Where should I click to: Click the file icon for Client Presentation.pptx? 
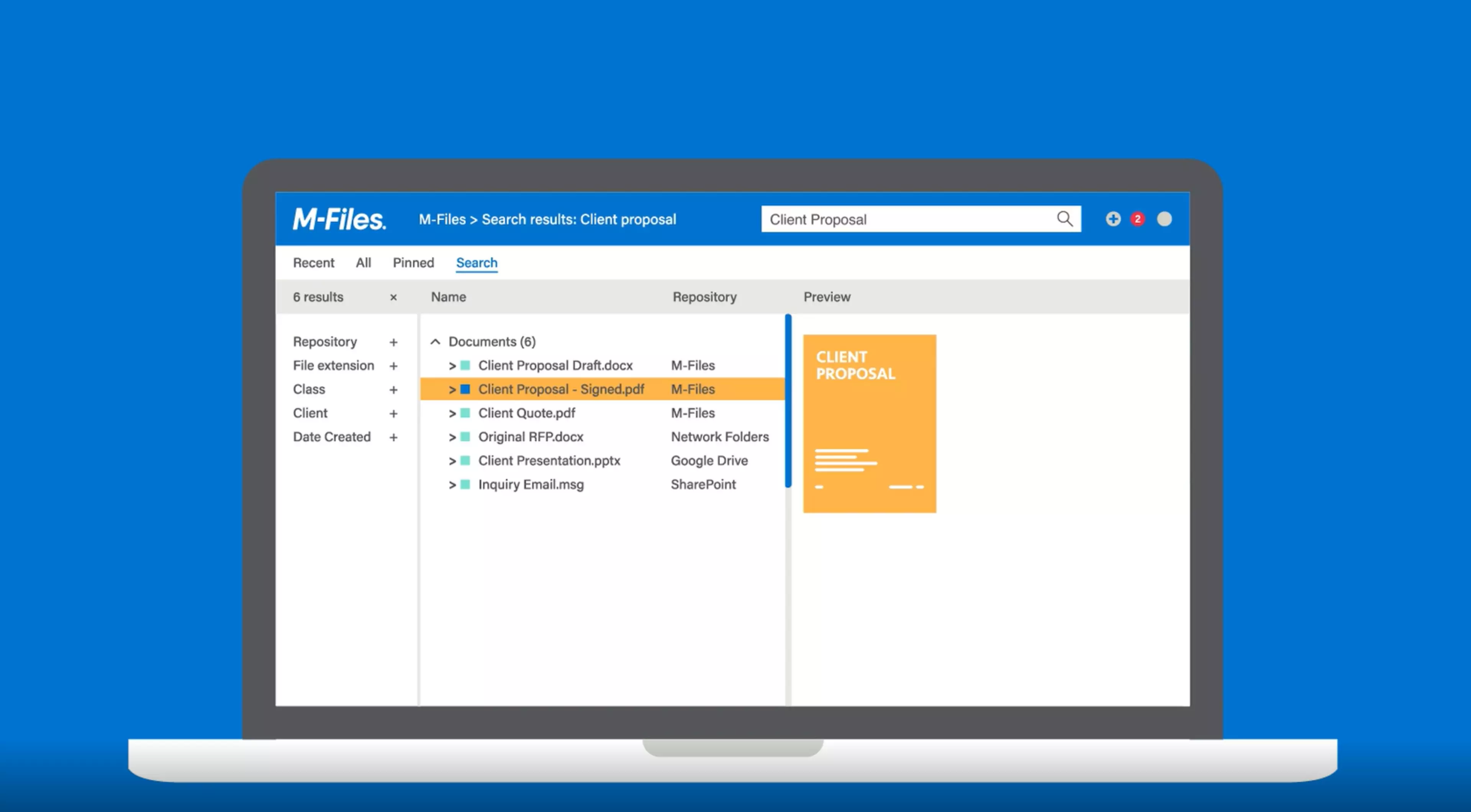(465, 461)
